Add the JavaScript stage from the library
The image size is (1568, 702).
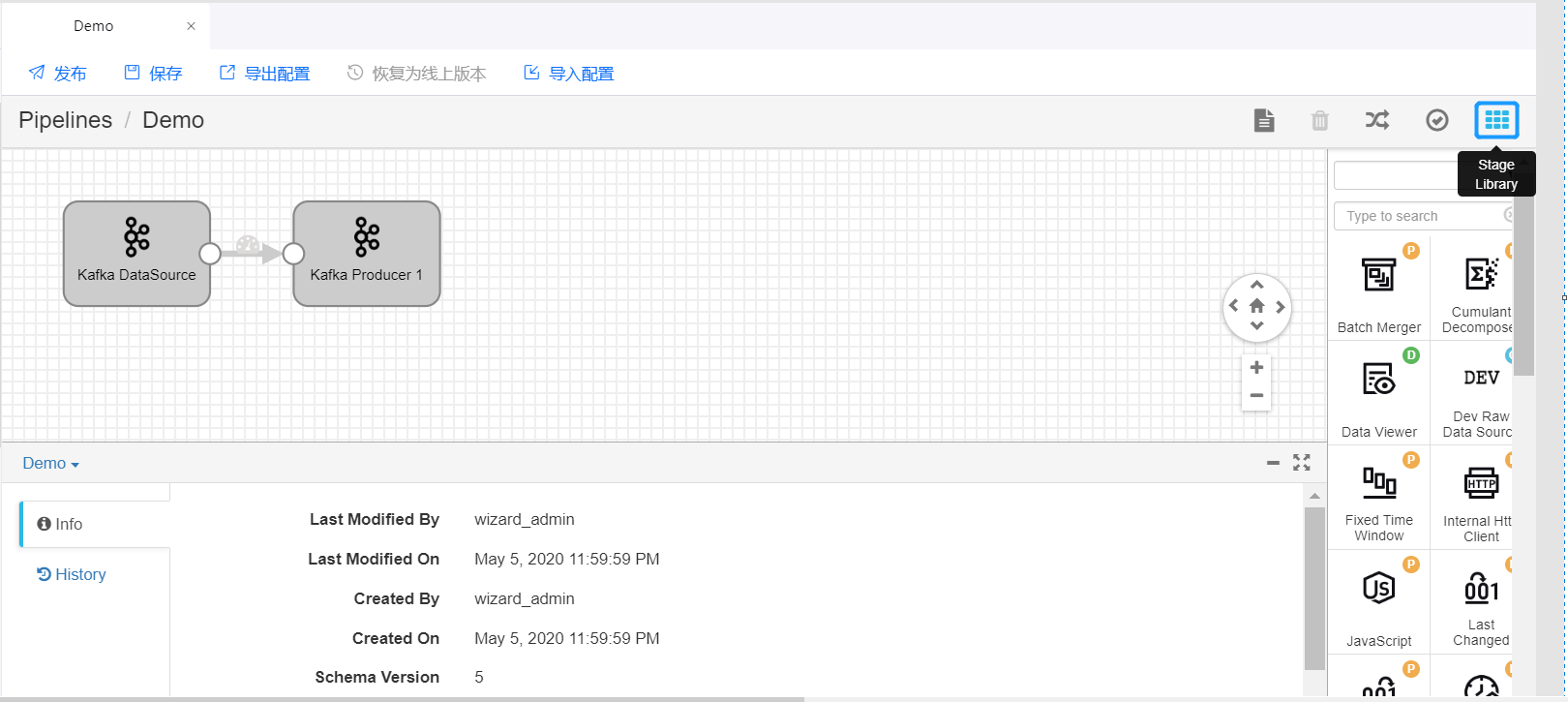pyautogui.click(x=1378, y=589)
